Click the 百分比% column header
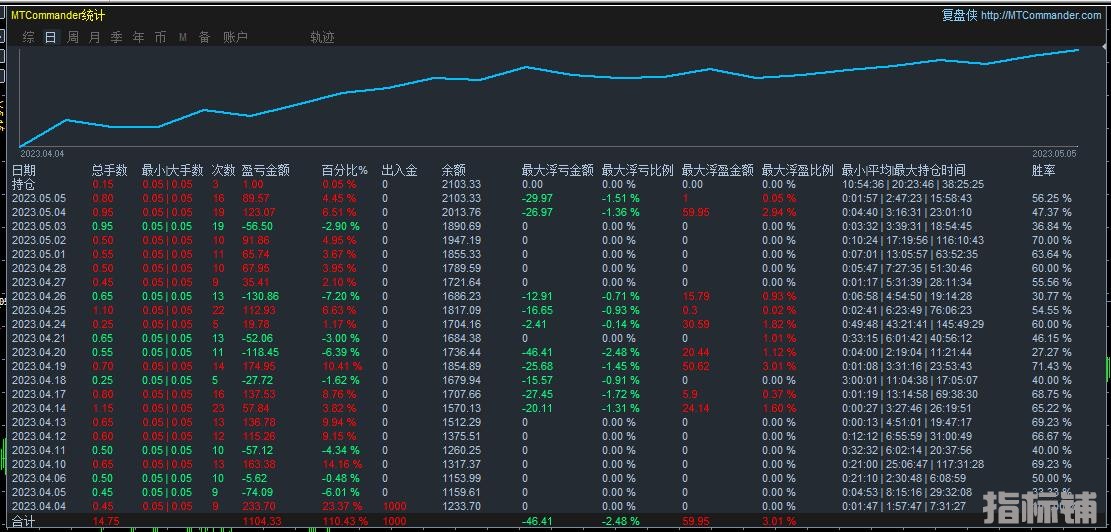This screenshot has height=532, width=1111. (345, 170)
